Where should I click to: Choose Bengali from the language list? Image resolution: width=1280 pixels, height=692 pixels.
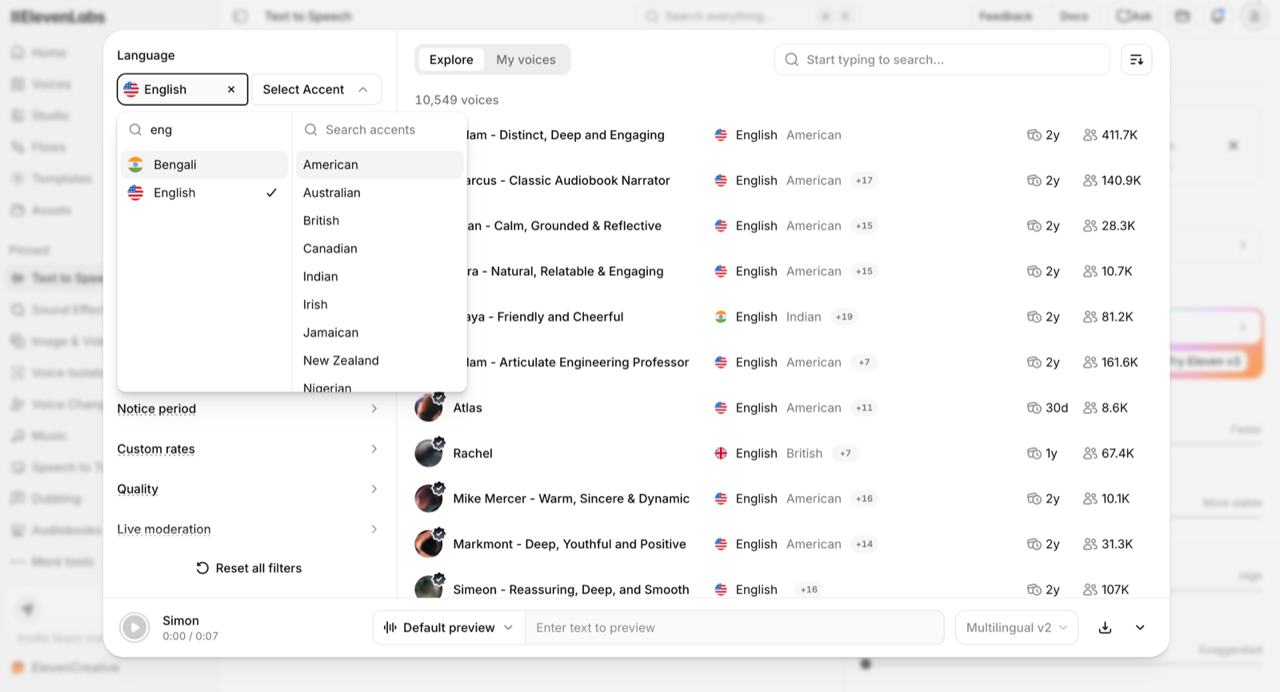pyautogui.click(x=204, y=164)
